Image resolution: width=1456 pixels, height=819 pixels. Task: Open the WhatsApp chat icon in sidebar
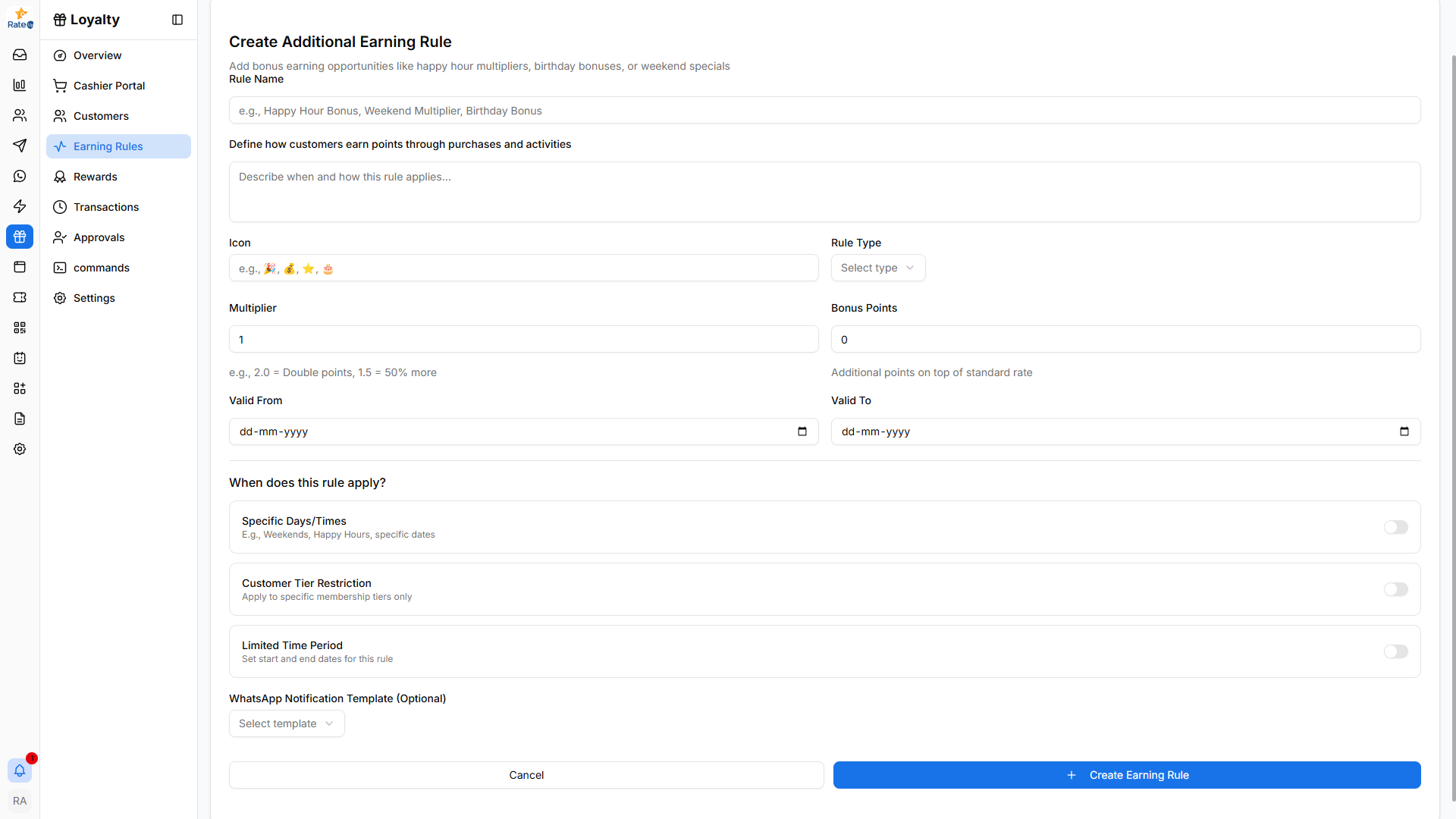point(20,176)
